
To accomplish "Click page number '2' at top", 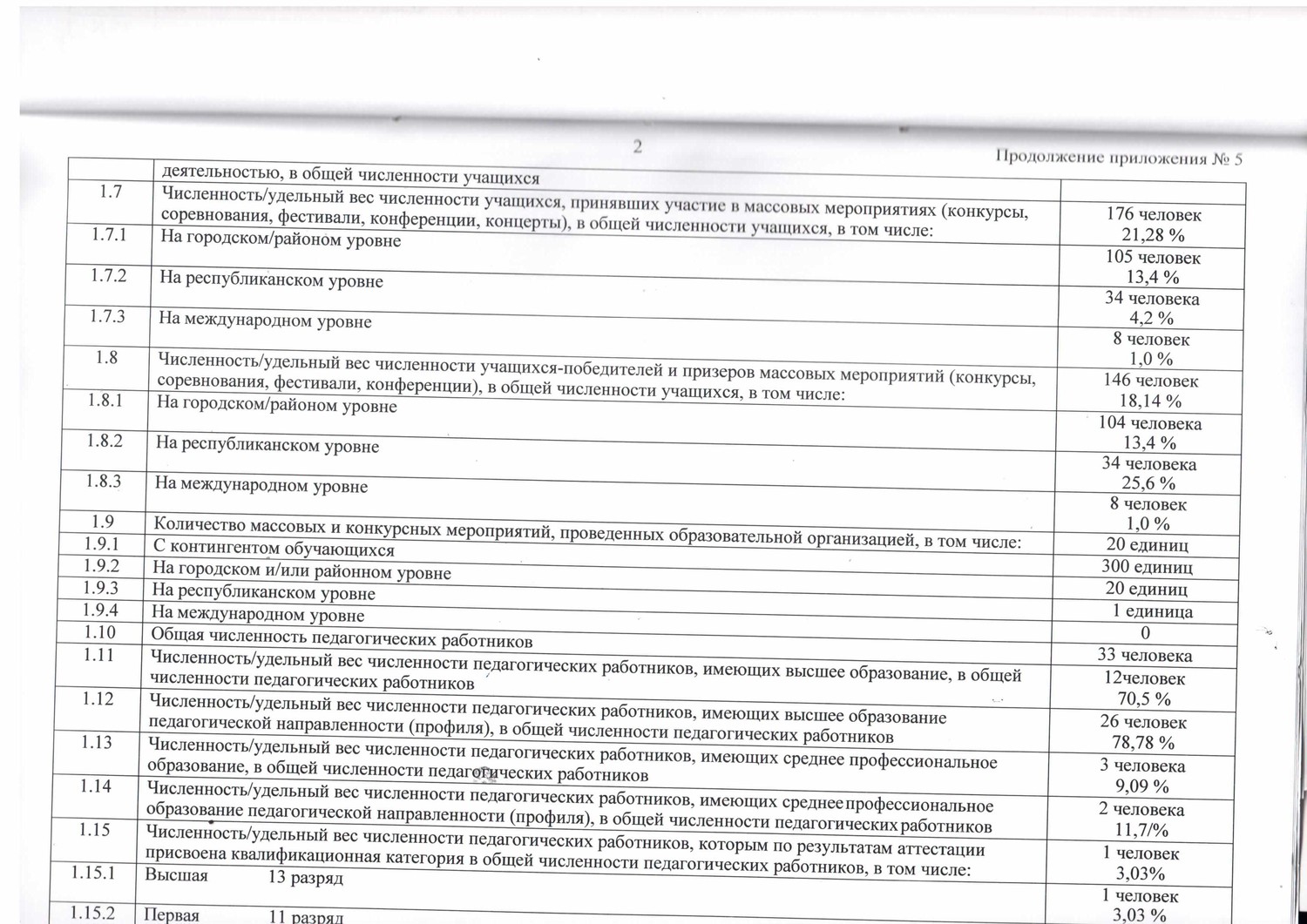I will pyautogui.click(x=638, y=146).
